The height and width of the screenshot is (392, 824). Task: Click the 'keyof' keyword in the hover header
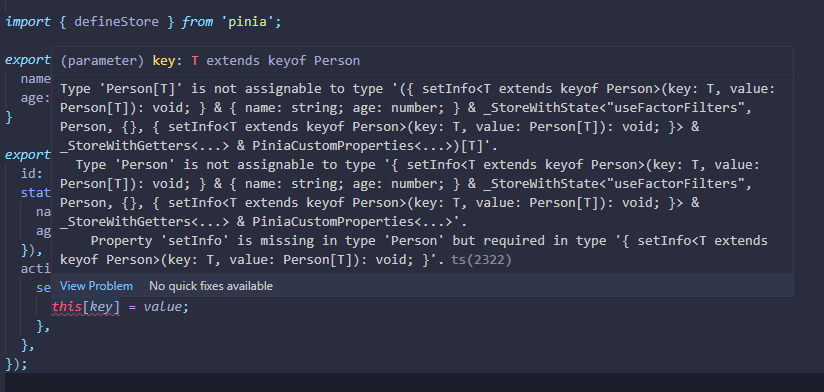tap(287, 61)
